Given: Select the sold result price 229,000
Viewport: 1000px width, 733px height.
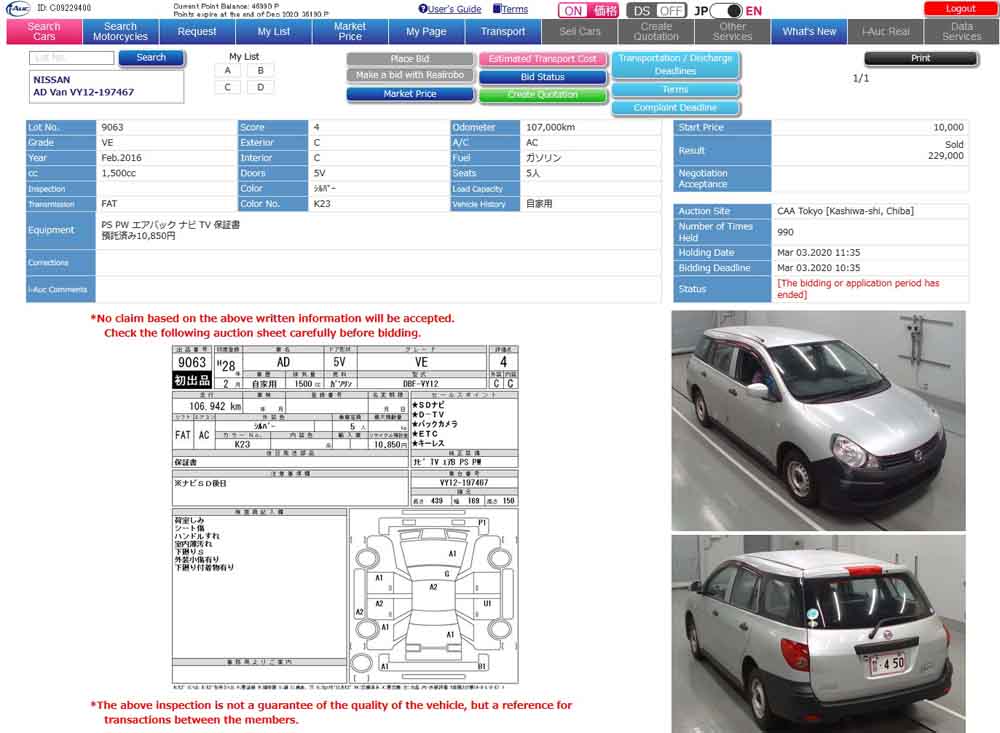Looking at the screenshot, I should 945,156.
